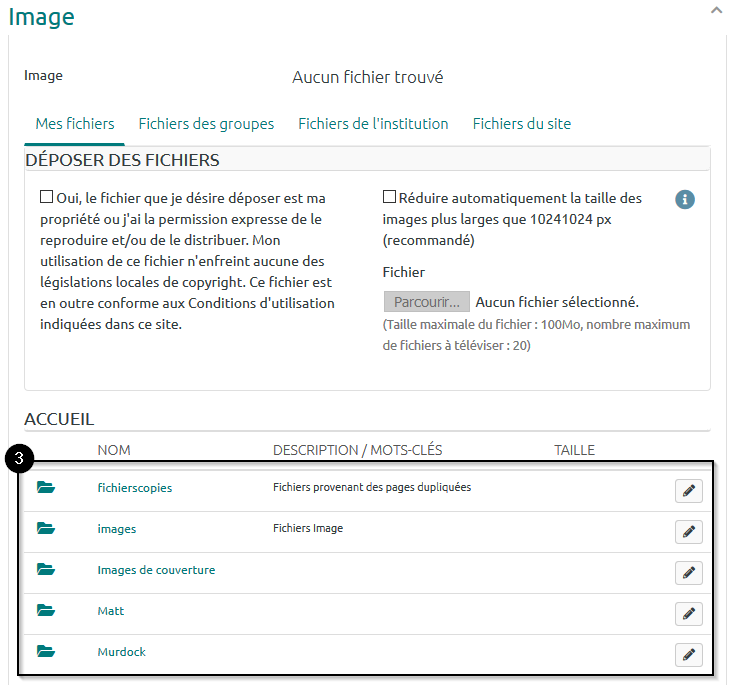
Task: Open the Fichiers de l'institution tab
Action: click(x=373, y=124)
